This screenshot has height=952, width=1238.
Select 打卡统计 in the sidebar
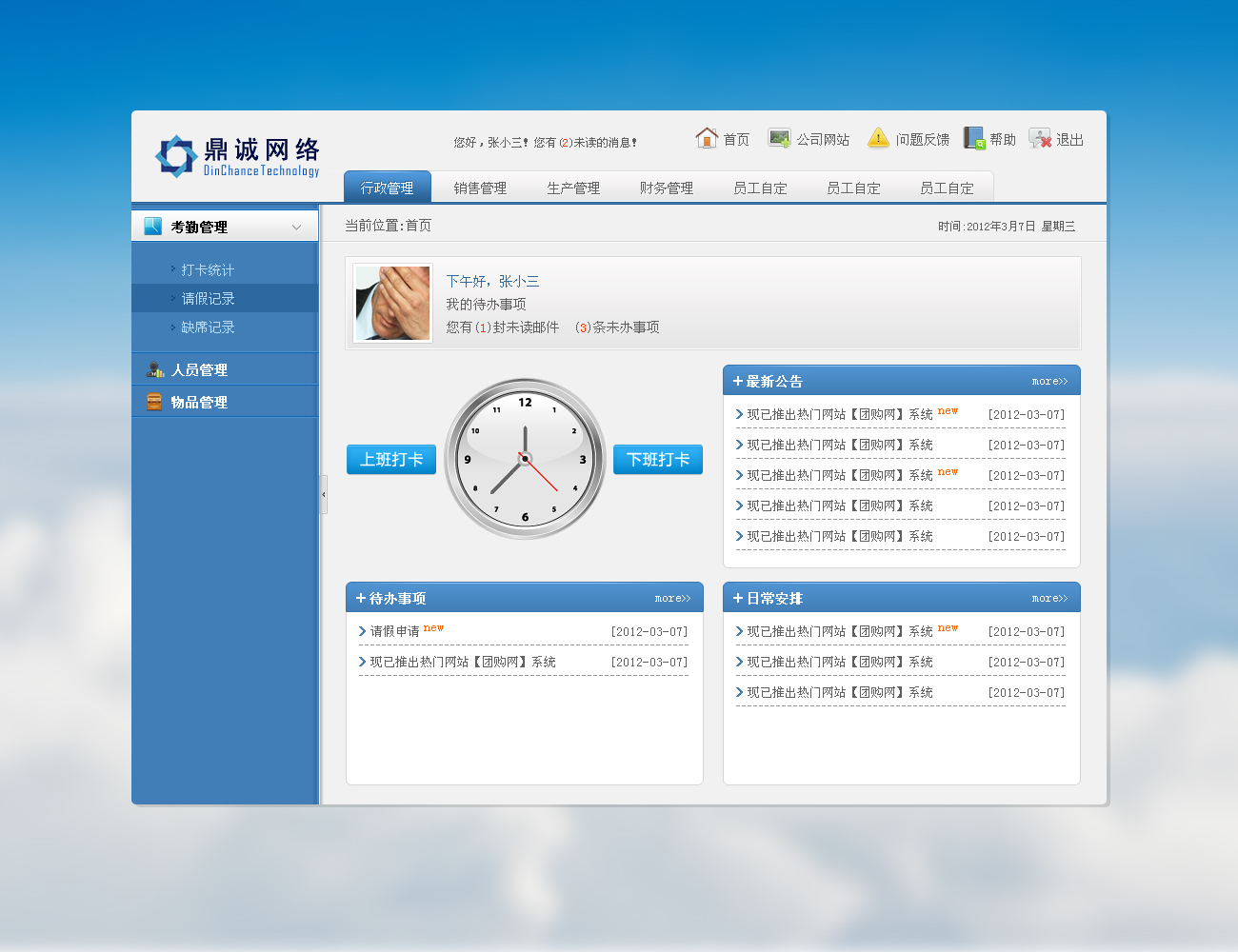click(208, 269)
